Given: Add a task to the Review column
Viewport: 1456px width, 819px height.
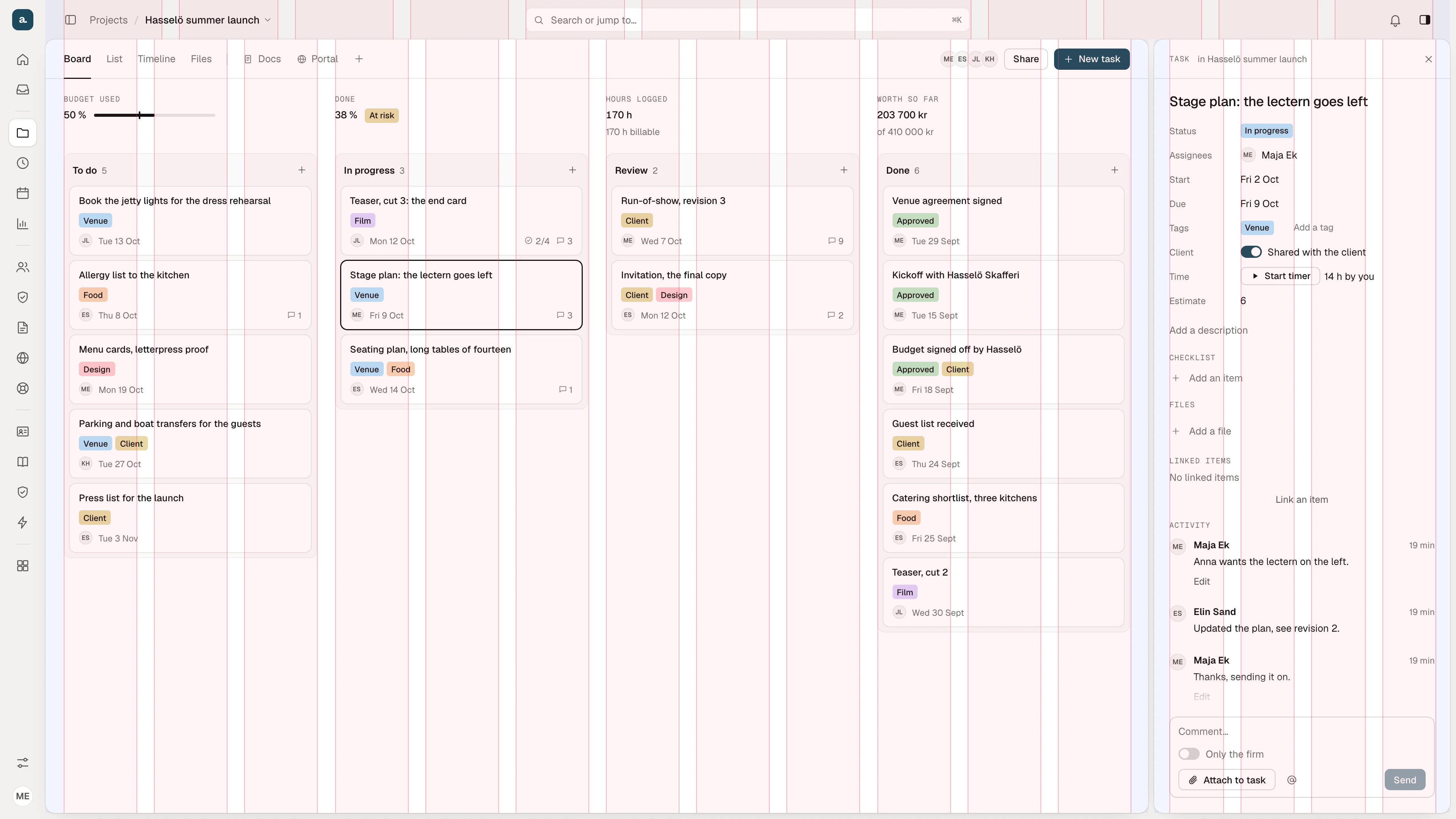Looking at the screenshot, I should coord(844,170).
